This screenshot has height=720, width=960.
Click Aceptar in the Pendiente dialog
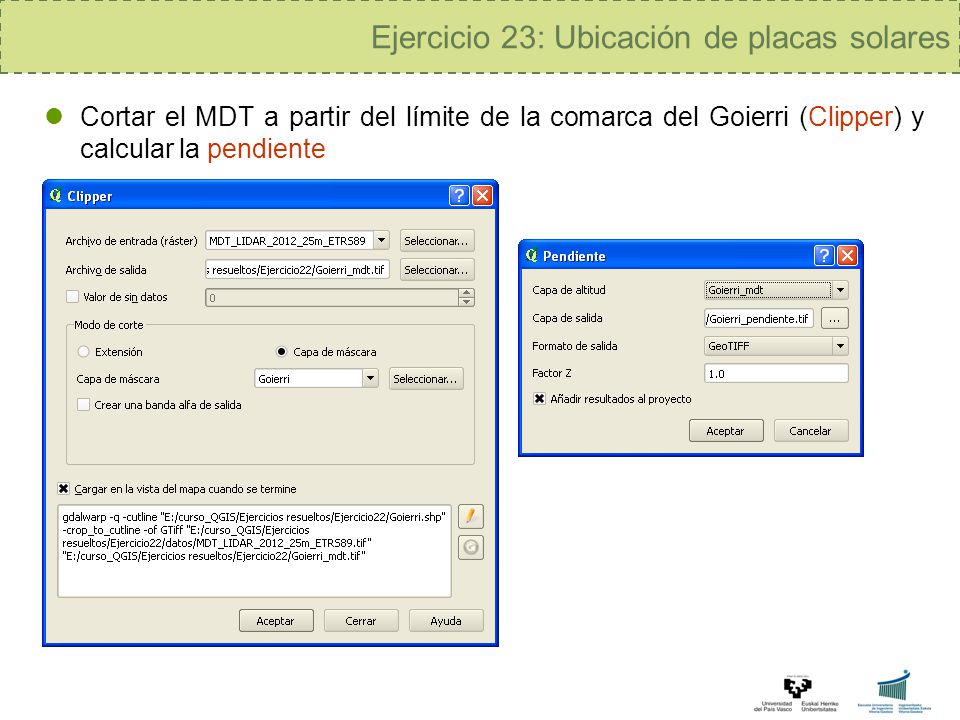[726, 430]
